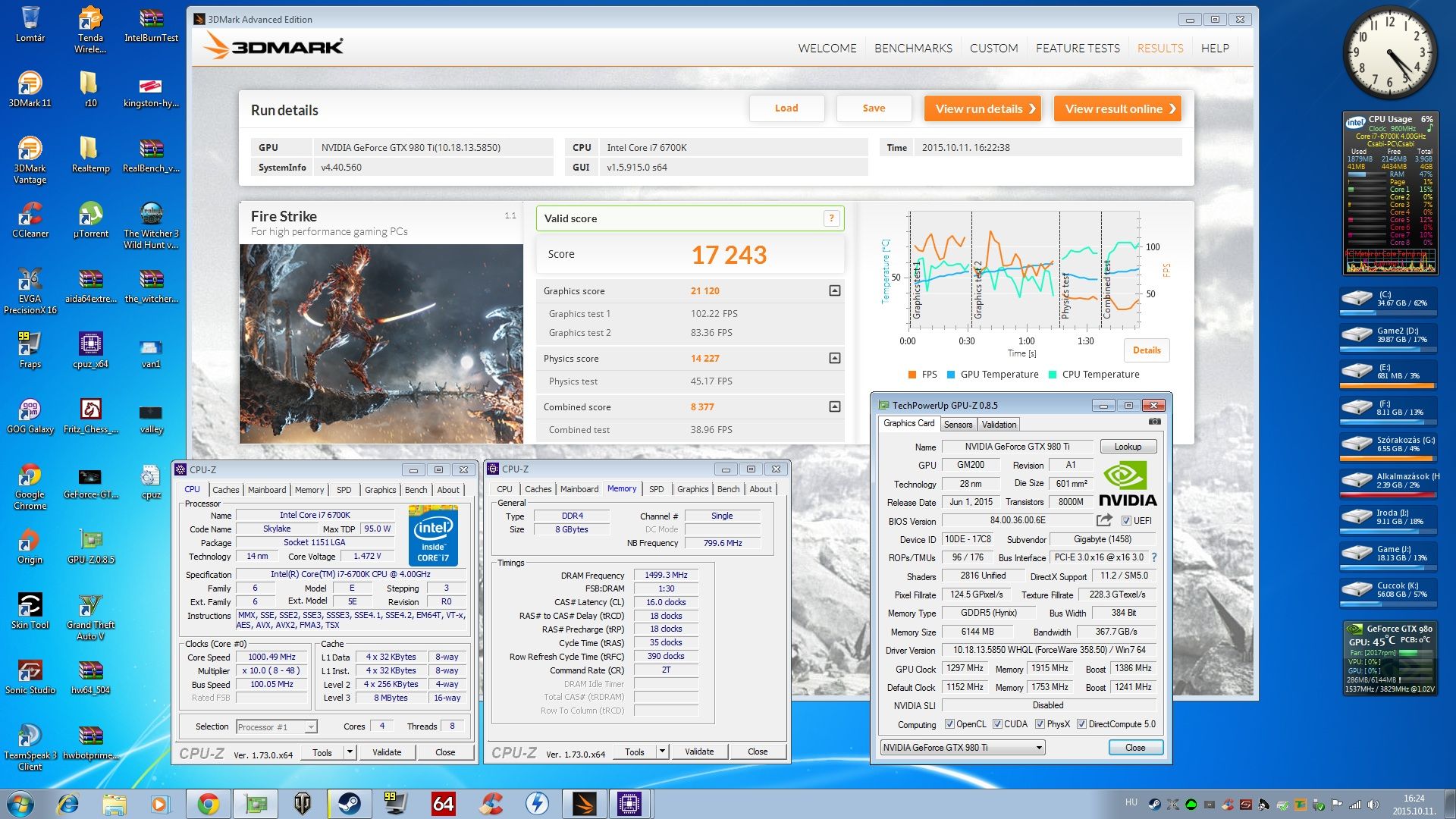Toggle the DirectCompute 5.0 checkbox
The width and height of the screenshot is (1456, 819).
(1081, 724)
